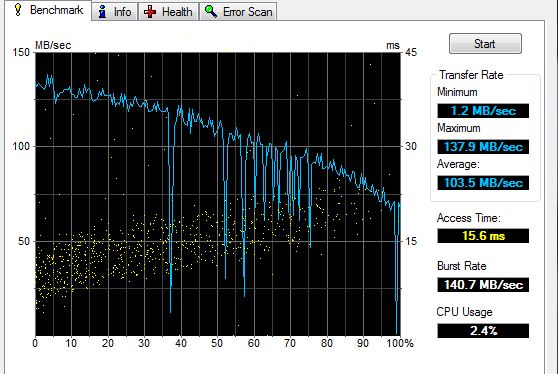
Task: Open the Info tab
Action: click(115, 12)
